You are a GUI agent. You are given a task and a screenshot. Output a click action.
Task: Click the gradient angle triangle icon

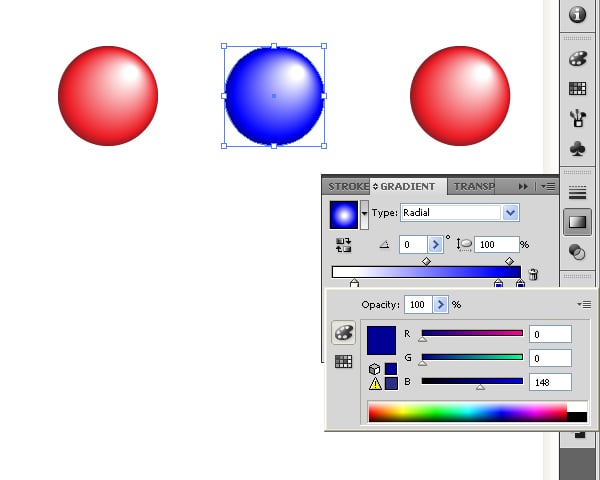coord(384,244)
